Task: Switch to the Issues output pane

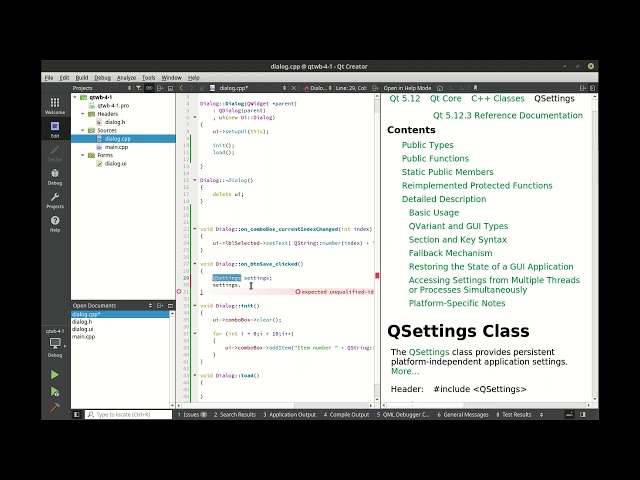Action: [x=190, y=414]
